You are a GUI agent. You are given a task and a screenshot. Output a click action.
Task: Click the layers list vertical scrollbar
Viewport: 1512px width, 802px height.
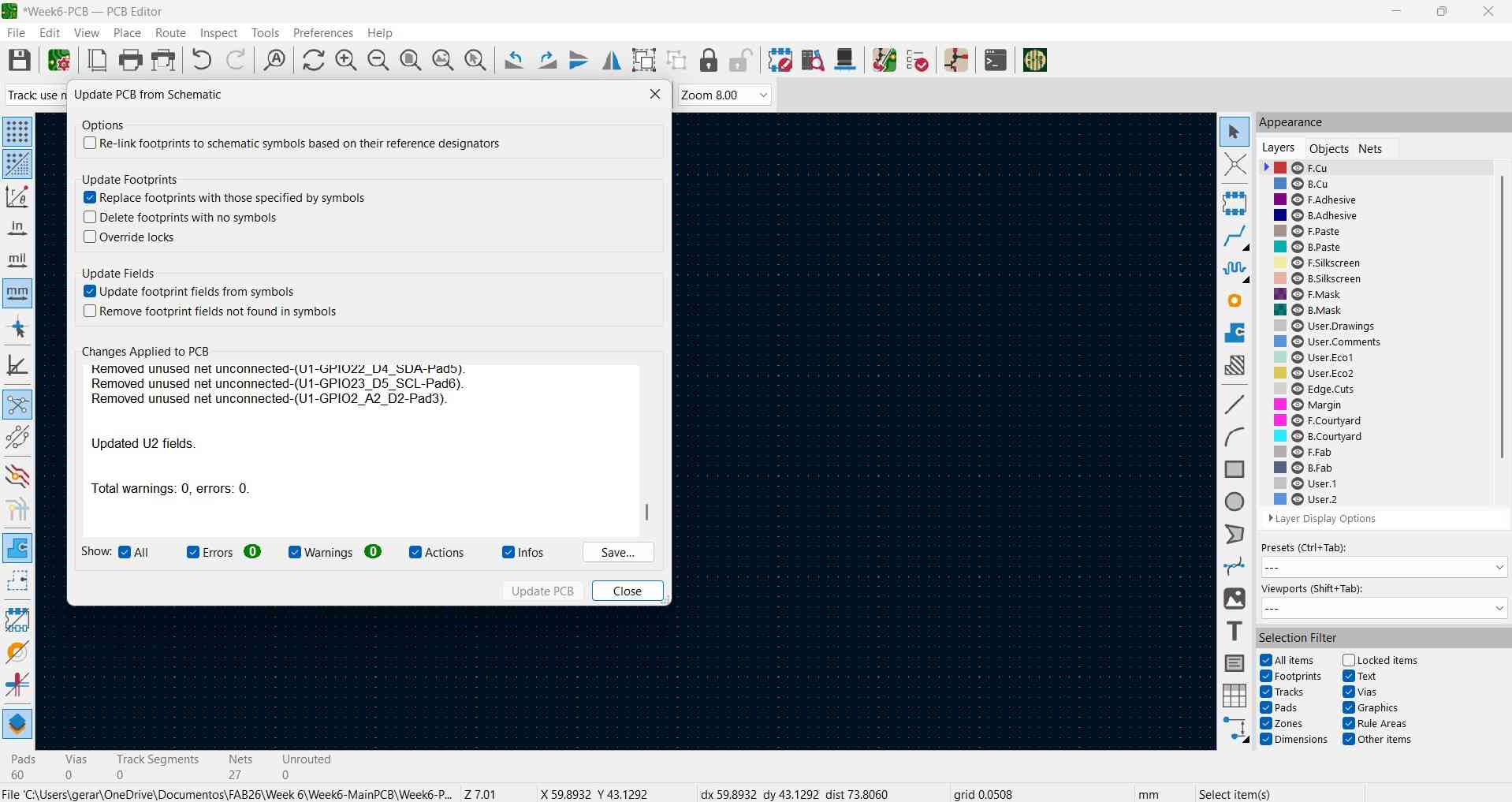1502,315
